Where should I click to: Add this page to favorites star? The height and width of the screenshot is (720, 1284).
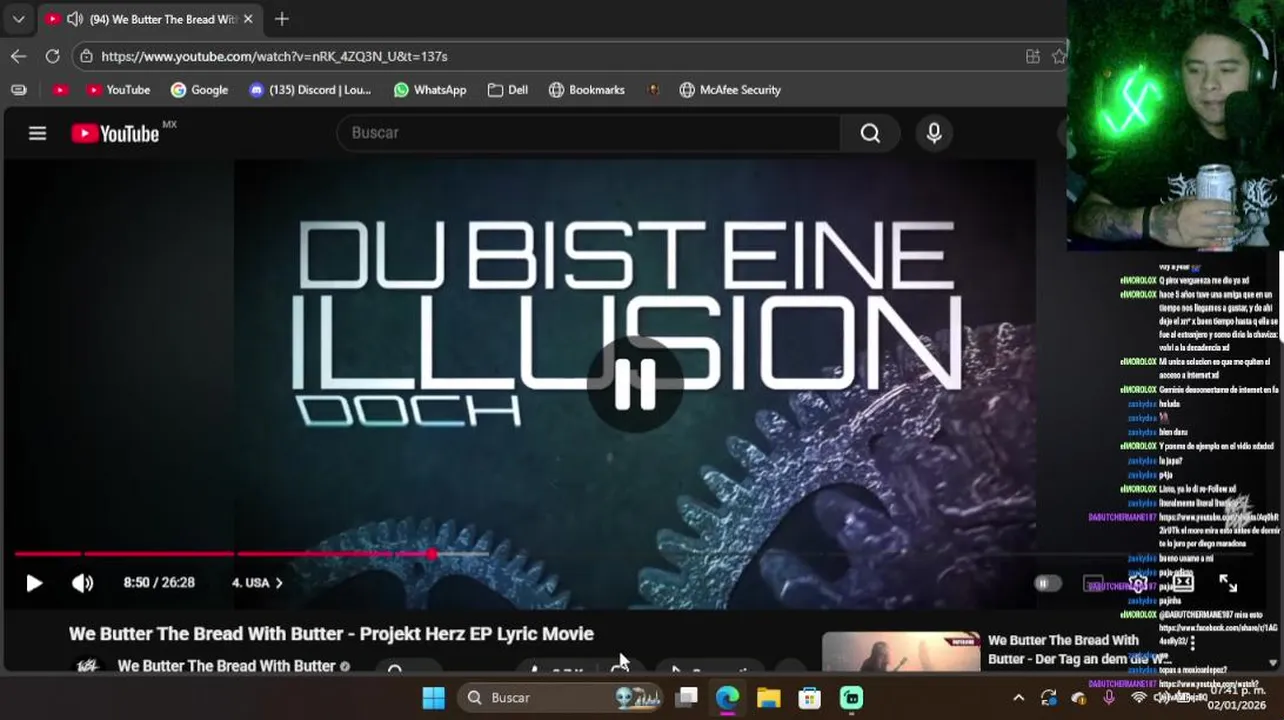click(1059, 56)
